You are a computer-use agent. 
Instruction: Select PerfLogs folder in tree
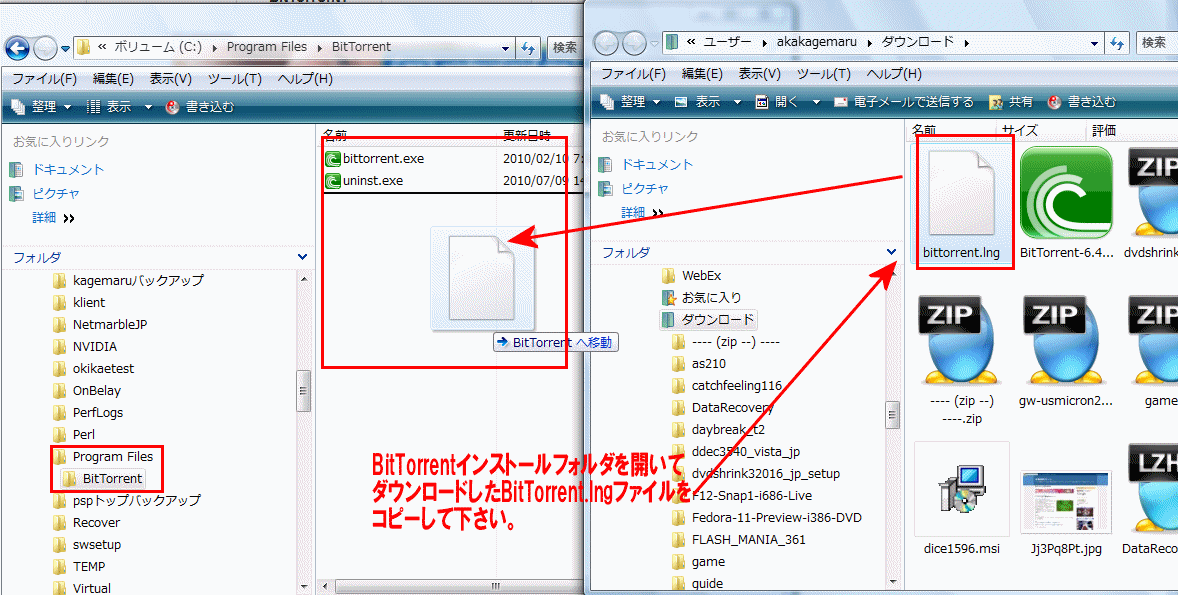coord(89,412)
